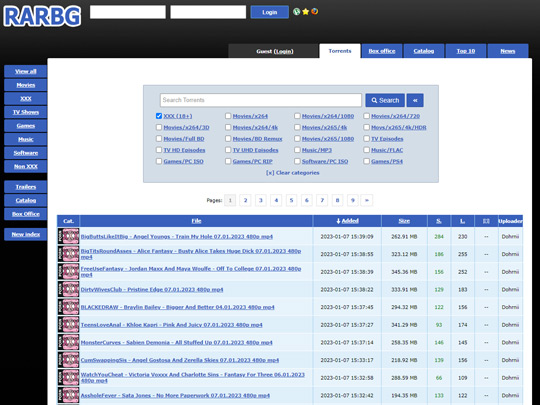Screen dimensions: 540x405
Task: Go to the Top 10 tab
Action: 466,51
